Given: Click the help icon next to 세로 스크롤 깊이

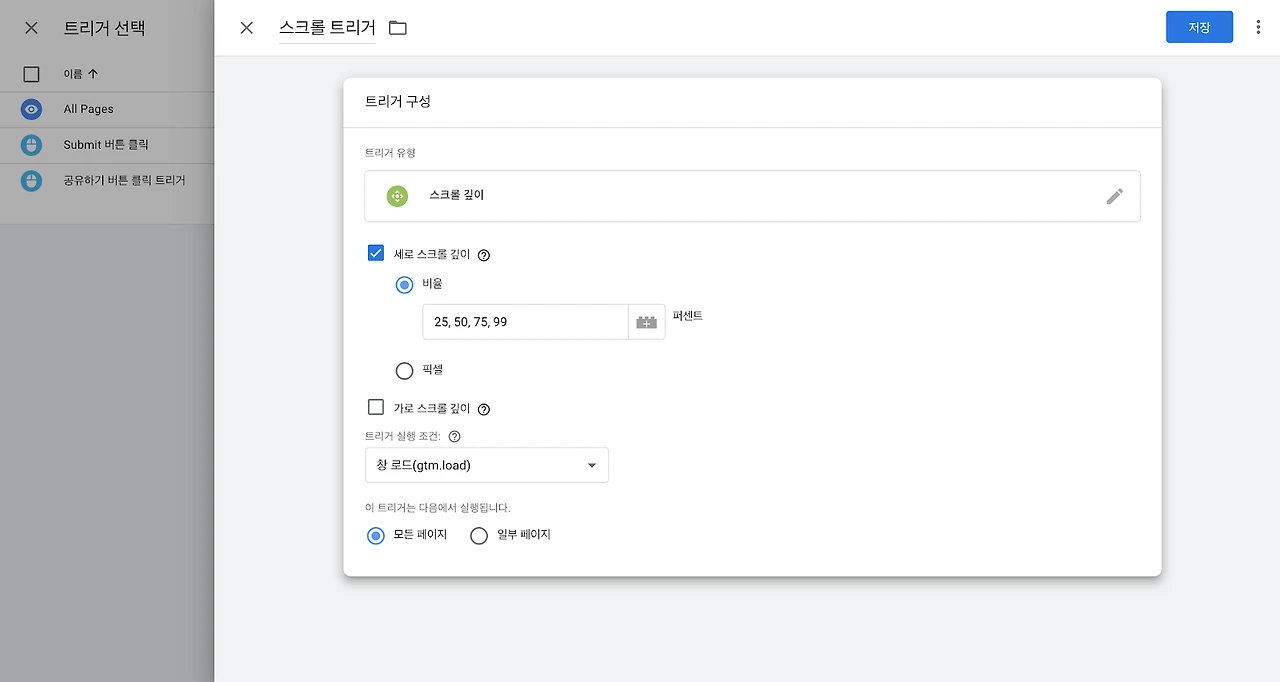Looking at the screenshot, I should pyautogui.click(x=484, y=255).
